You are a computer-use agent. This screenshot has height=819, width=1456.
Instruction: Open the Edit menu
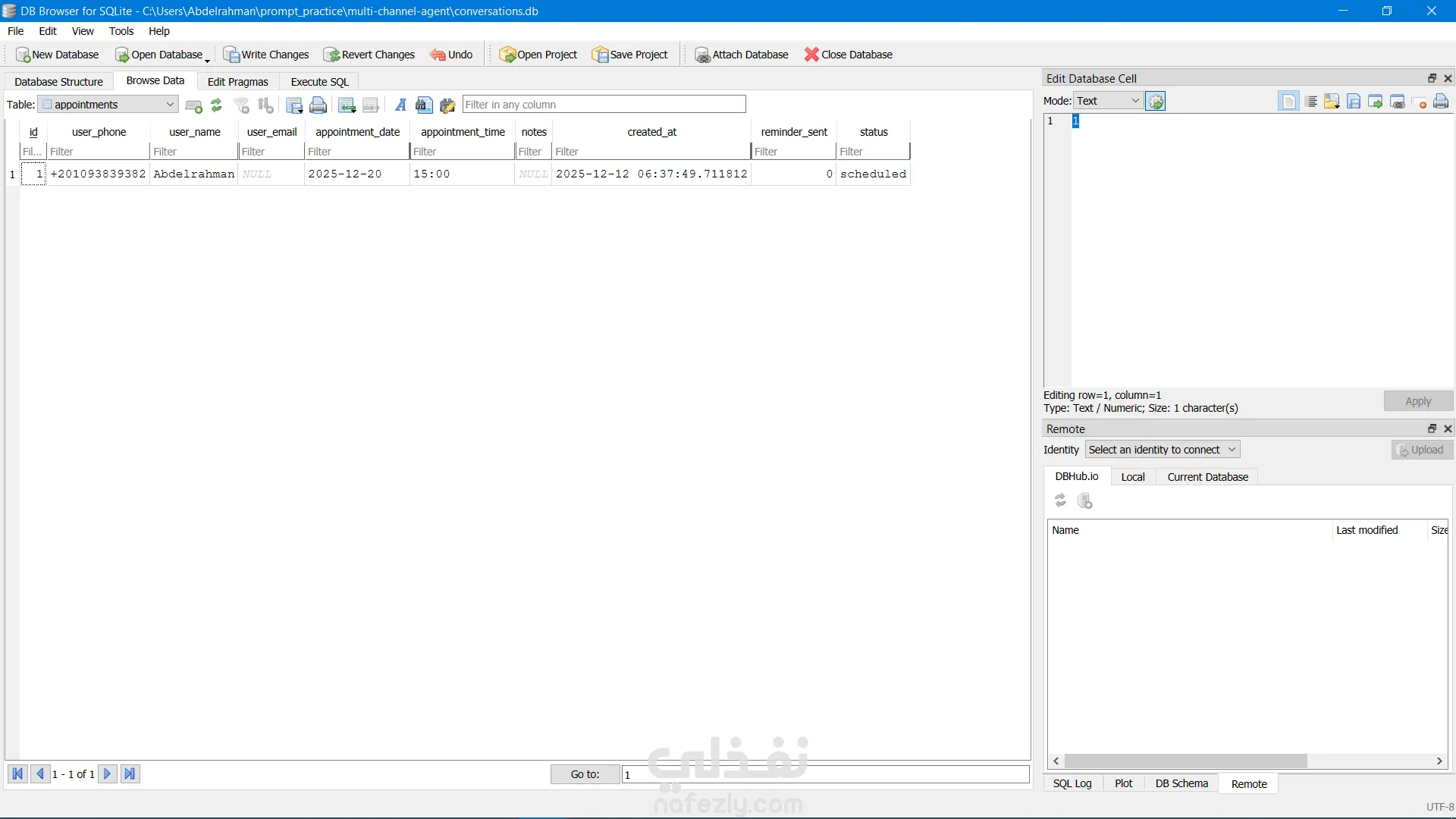(x=48, y=31)
